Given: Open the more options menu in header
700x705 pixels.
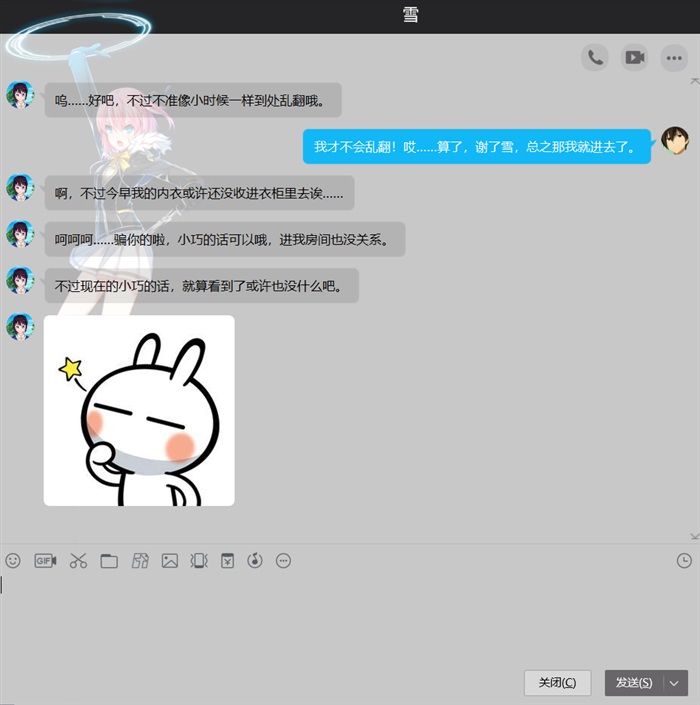Looking at the screenshot, I should click(674, 58).
